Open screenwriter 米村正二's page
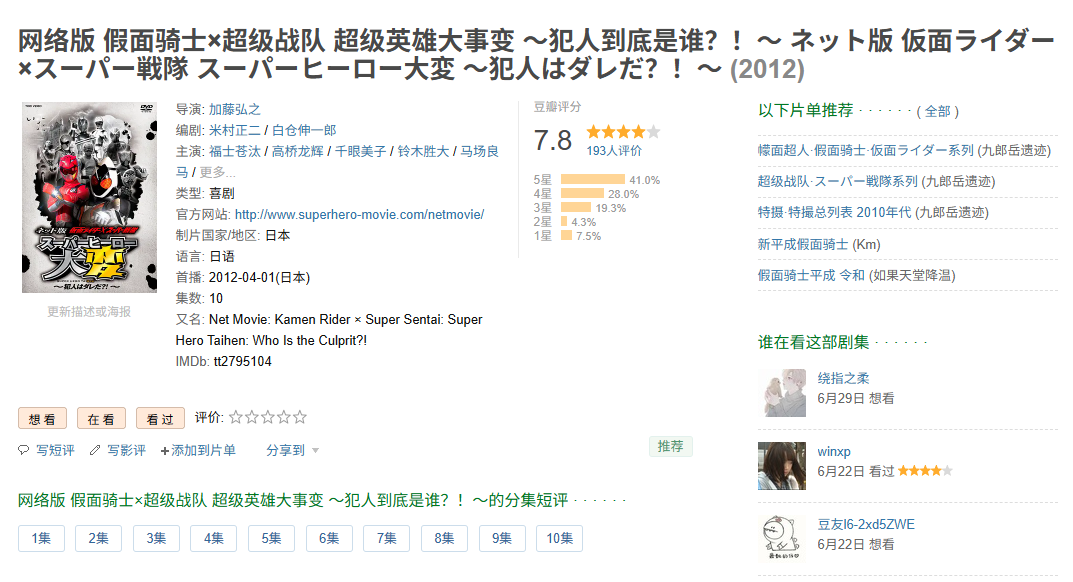The width and height of the screenshot is (1073, 582). point(235,130)
